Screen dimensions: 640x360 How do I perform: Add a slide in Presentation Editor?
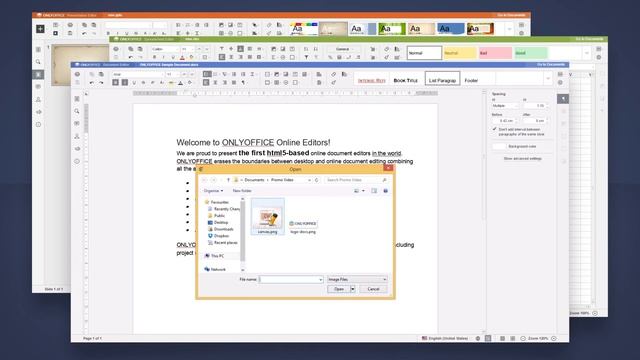pyautogui.click(x=40, y=29)
